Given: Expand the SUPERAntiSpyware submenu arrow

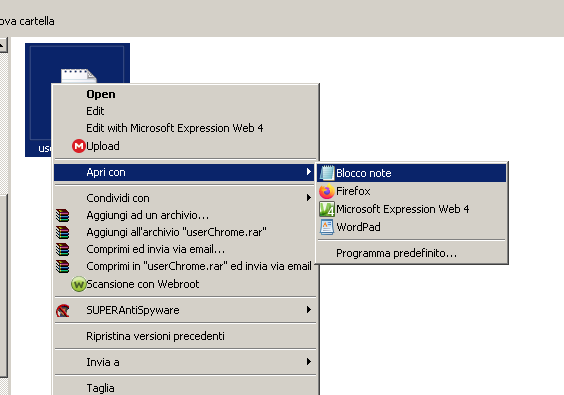Looking at the screenshot, I should click(x=309, y=310).
